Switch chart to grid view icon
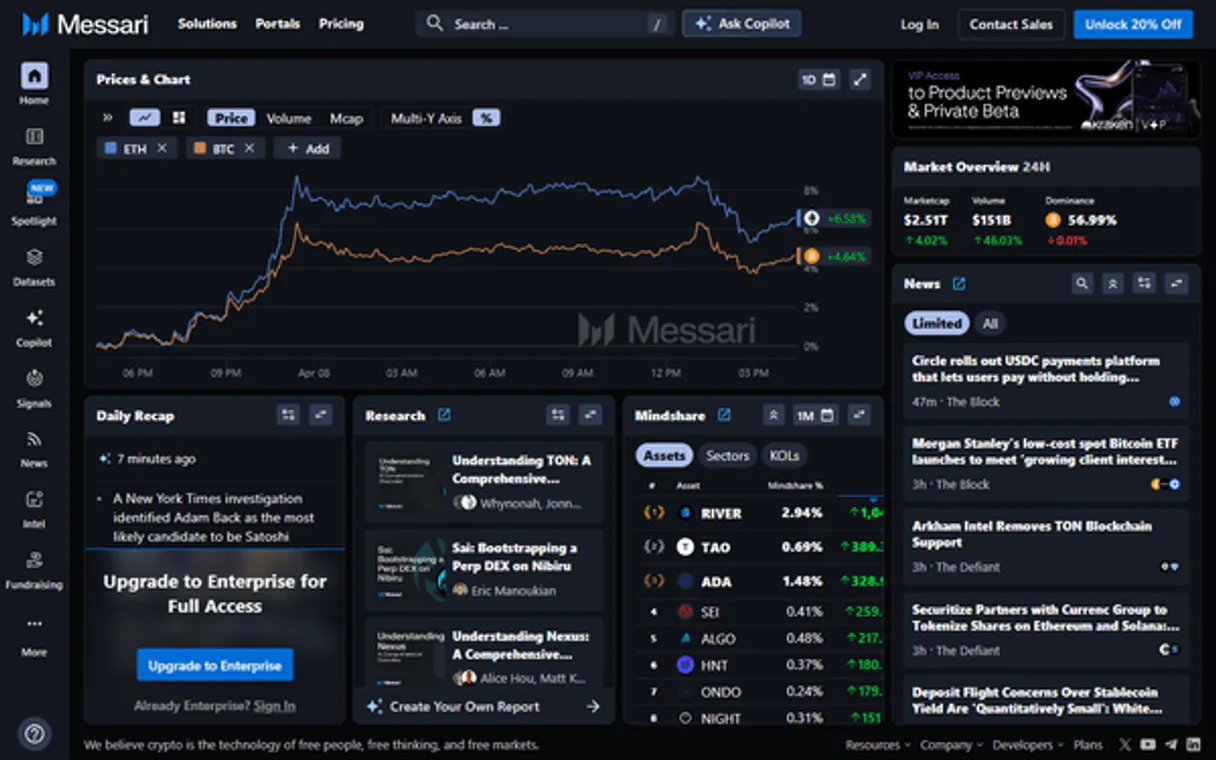The image size is (1216, 760). (179, 118)
